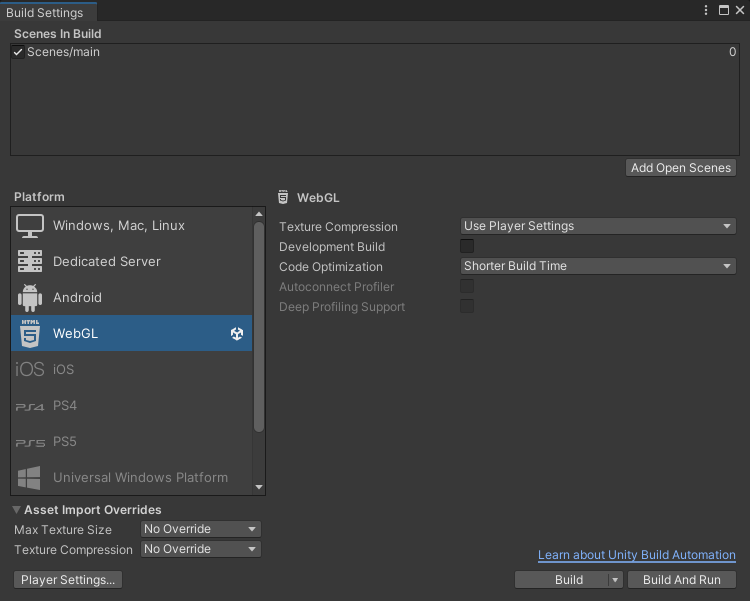Collapse the Asset Import Overrides section
This screenshot has width=750, height=601.
point(16,510)
